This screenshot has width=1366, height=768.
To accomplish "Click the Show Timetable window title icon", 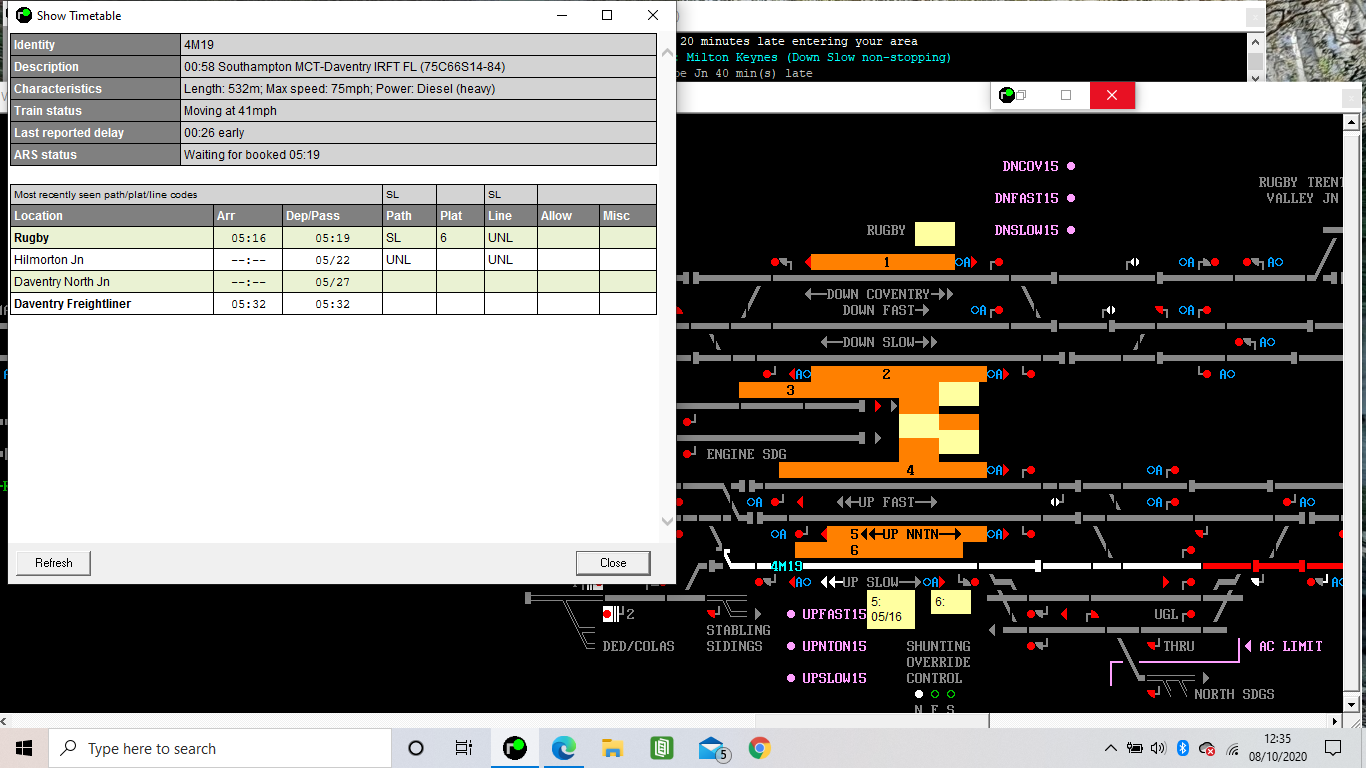I will point(23,15).
